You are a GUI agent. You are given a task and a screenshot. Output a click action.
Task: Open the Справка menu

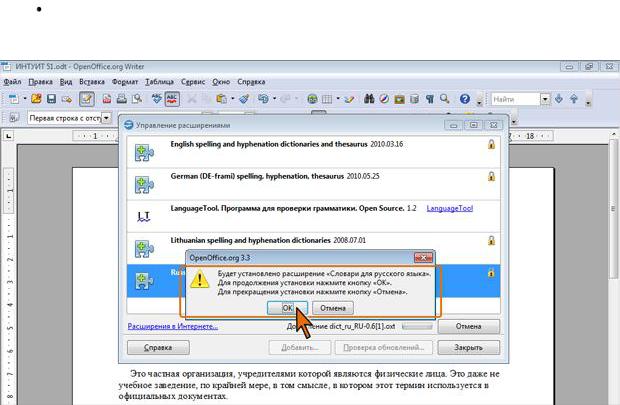251,82
